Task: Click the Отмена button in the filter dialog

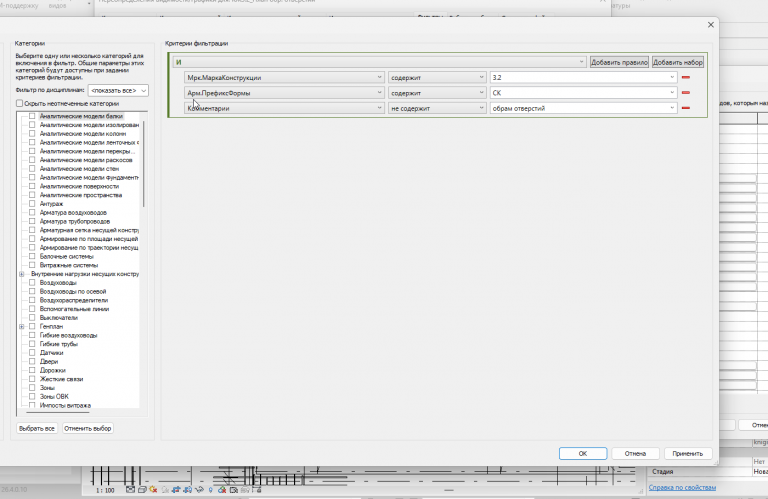Action: point(635,453)
